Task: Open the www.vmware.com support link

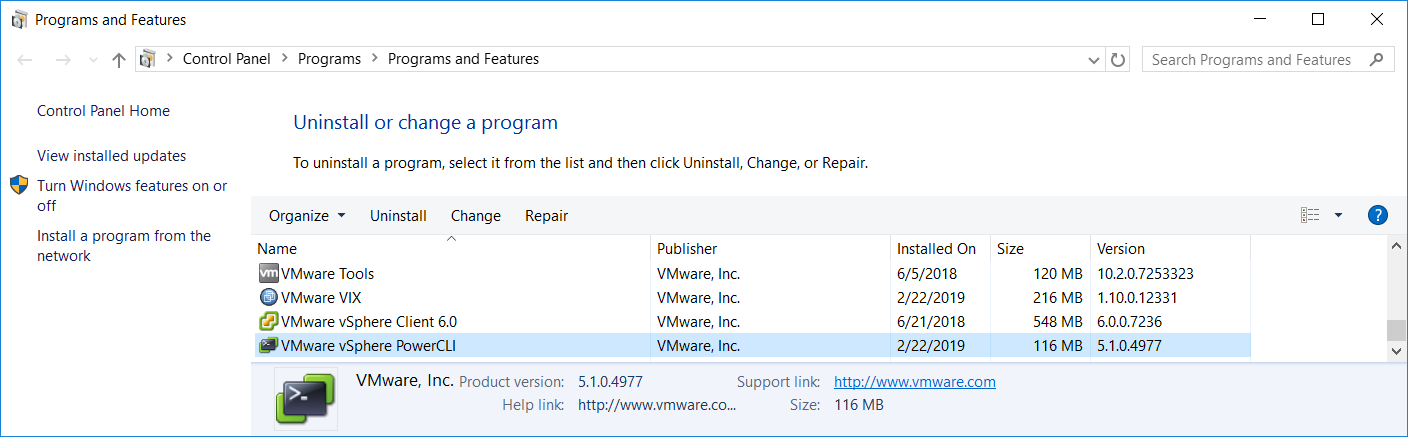Action: (915, 382)
